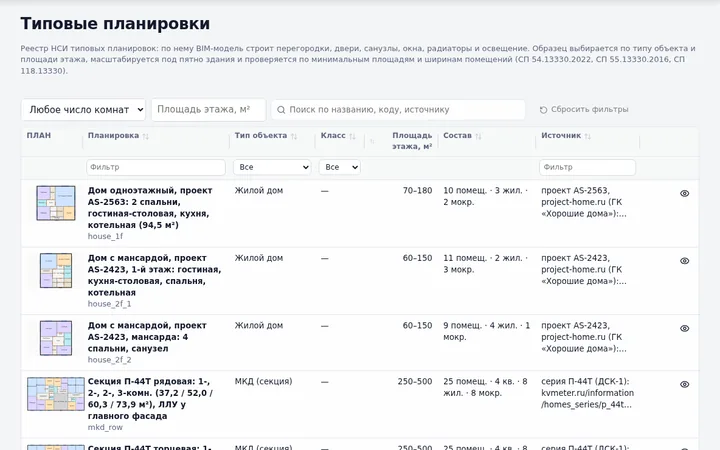Viewport: 720px width, 450px height.
Task: View the mkd_row layout eye icon
Action: pos(684,384)
